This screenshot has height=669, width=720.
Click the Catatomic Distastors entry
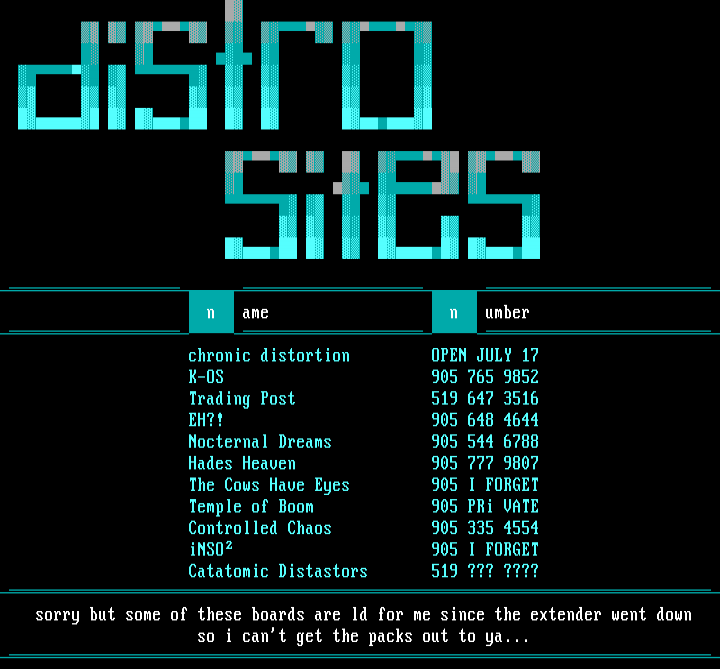click(x=278, y=572)
